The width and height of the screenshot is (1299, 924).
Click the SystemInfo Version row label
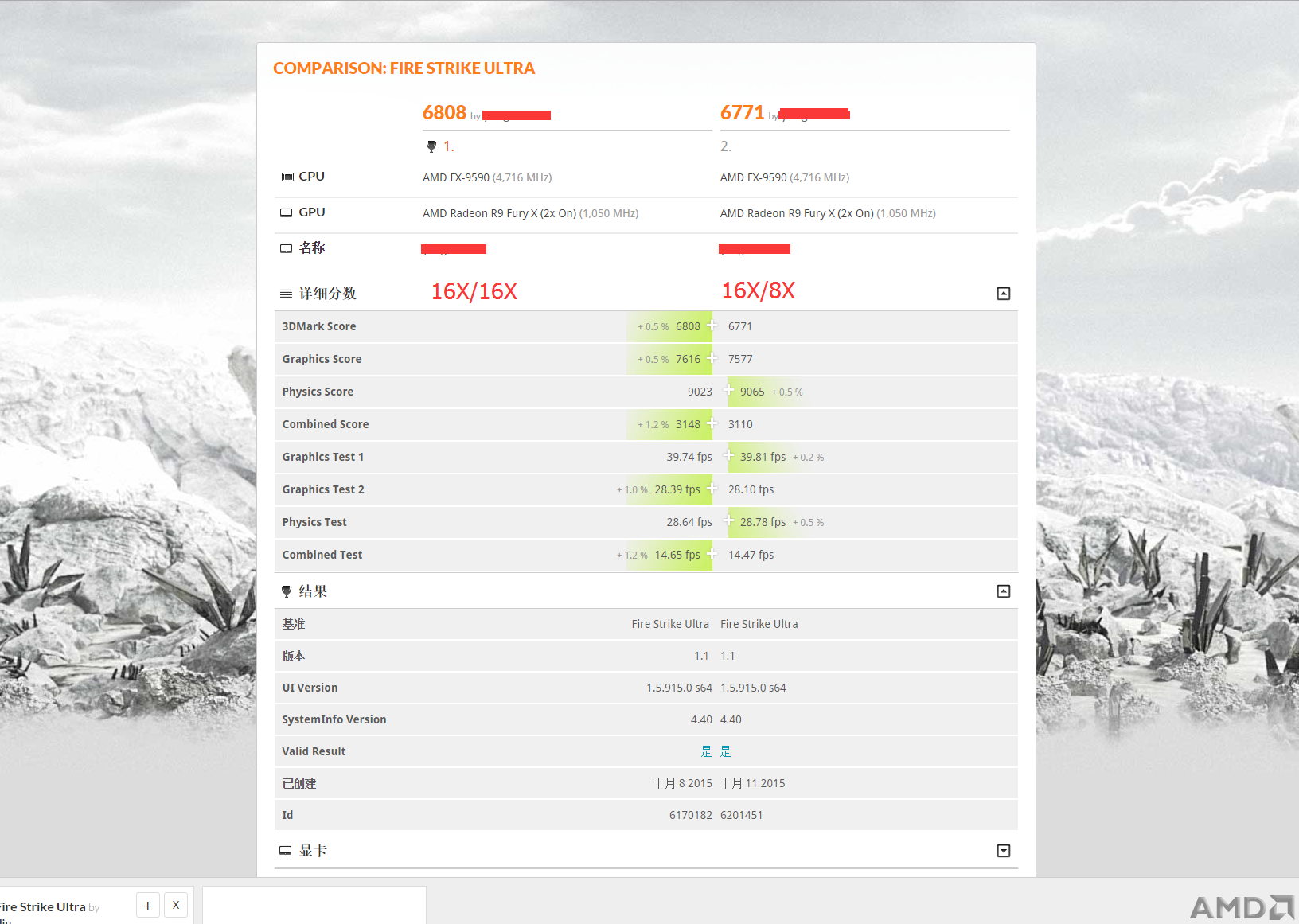pyautogui.click(x=334, y=719)
